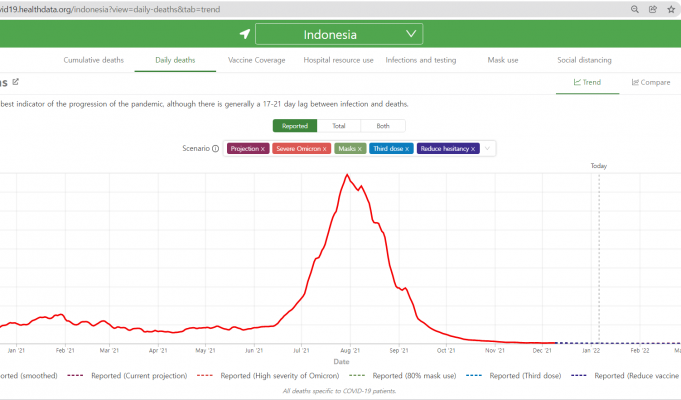Expand the Scenario selector dropdown arrow
The height and width of the screenshot is (400, 681).
(489, 149)
